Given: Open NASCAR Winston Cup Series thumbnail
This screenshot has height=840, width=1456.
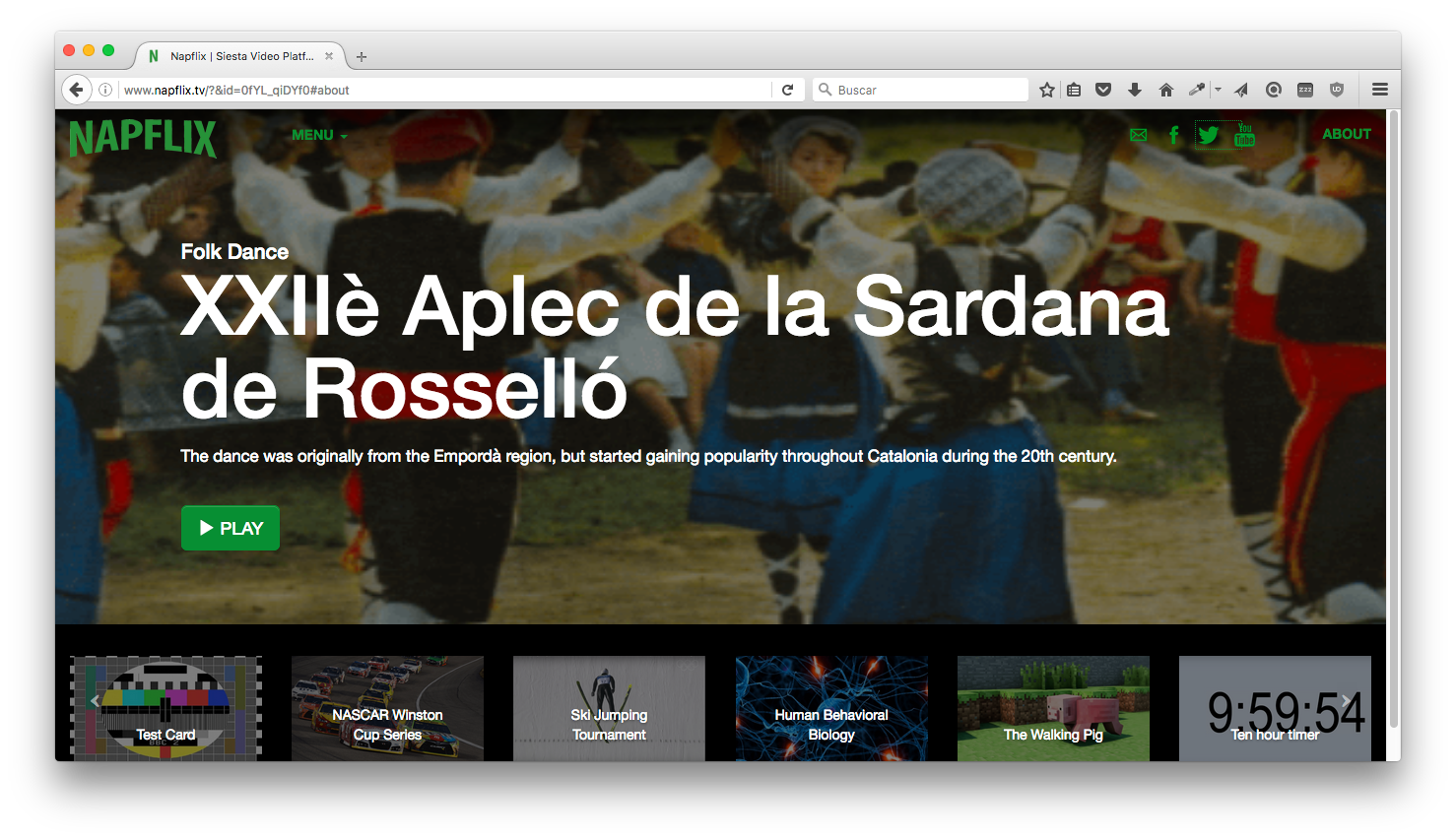Looking at the screenshot, I should click(387, 708).
